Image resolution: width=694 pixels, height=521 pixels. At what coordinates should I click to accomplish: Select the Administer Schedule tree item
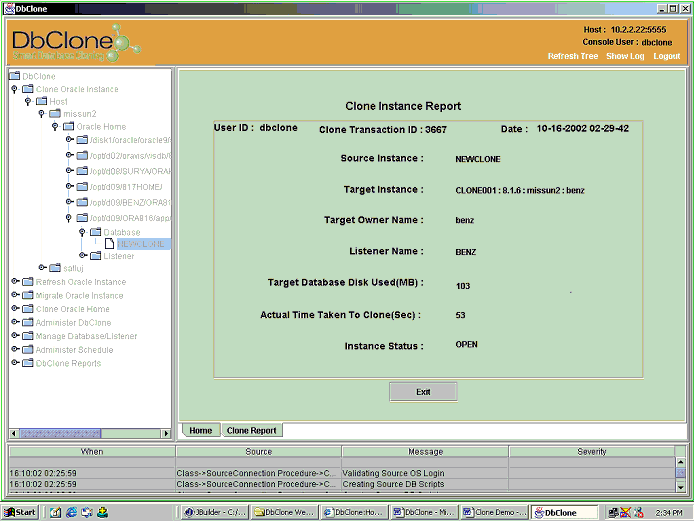coord(74,350)
